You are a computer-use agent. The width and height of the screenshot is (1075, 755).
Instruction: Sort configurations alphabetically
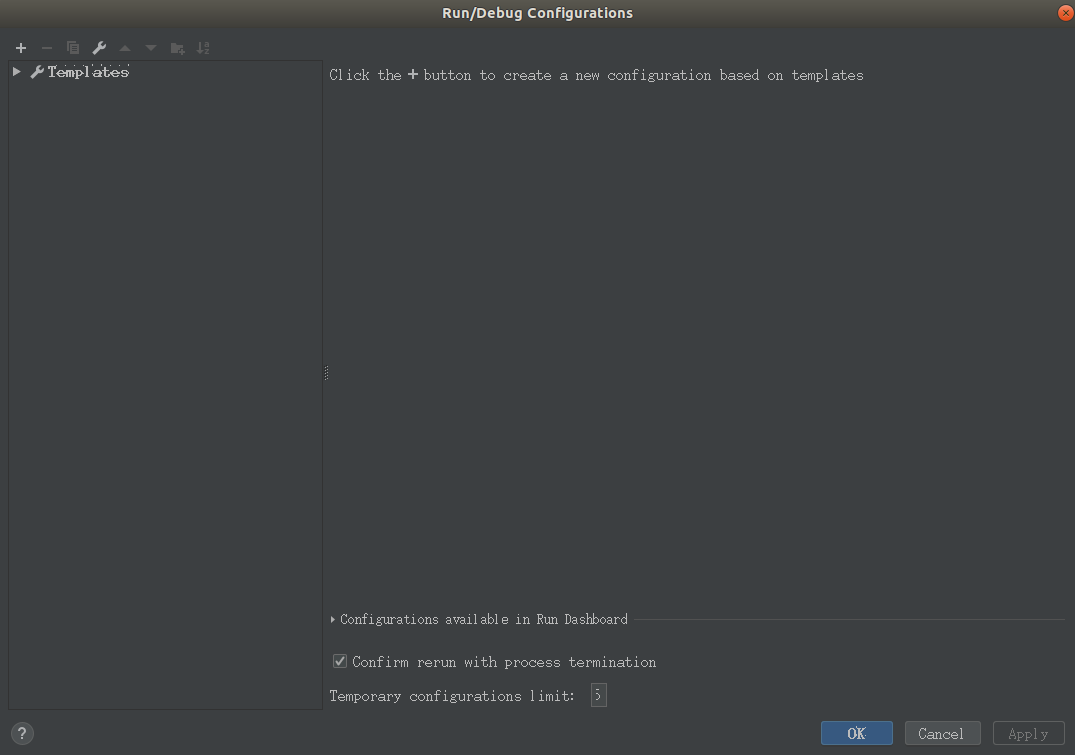tap(203, 47)
